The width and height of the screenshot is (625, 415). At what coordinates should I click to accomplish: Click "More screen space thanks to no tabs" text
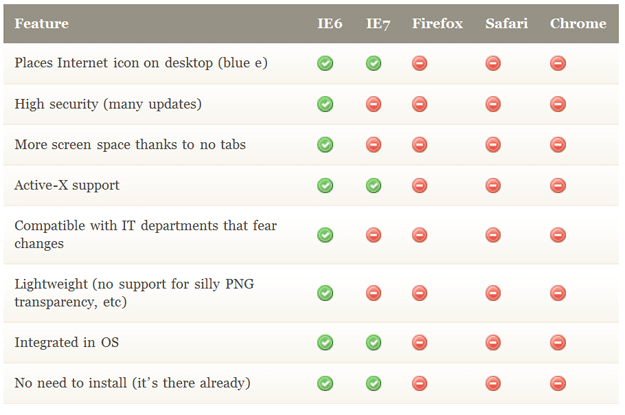click(130, 144)
